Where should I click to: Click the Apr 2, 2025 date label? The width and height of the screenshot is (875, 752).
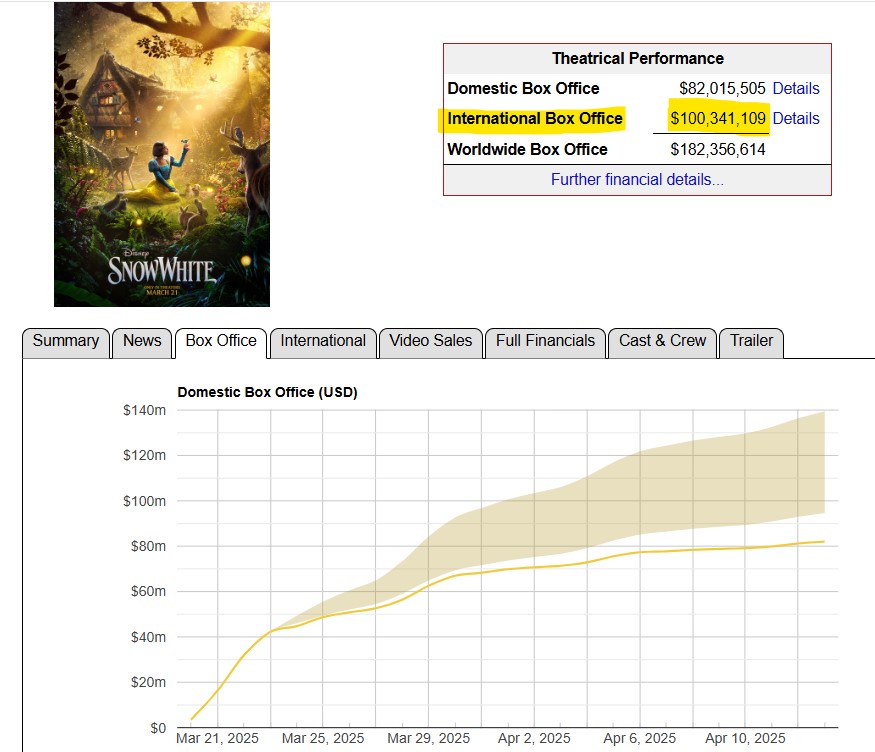pyautogui.click(x=534, y=739)
